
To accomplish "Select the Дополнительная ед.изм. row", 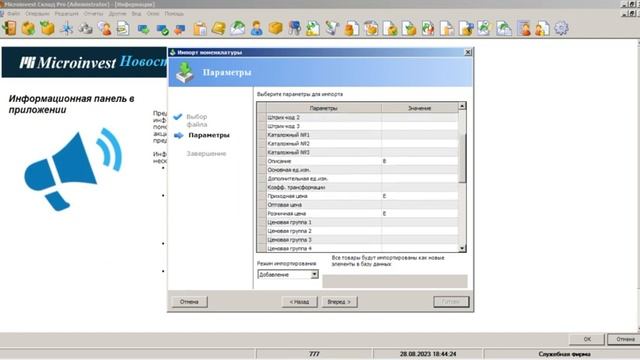I will pos(362,179).
